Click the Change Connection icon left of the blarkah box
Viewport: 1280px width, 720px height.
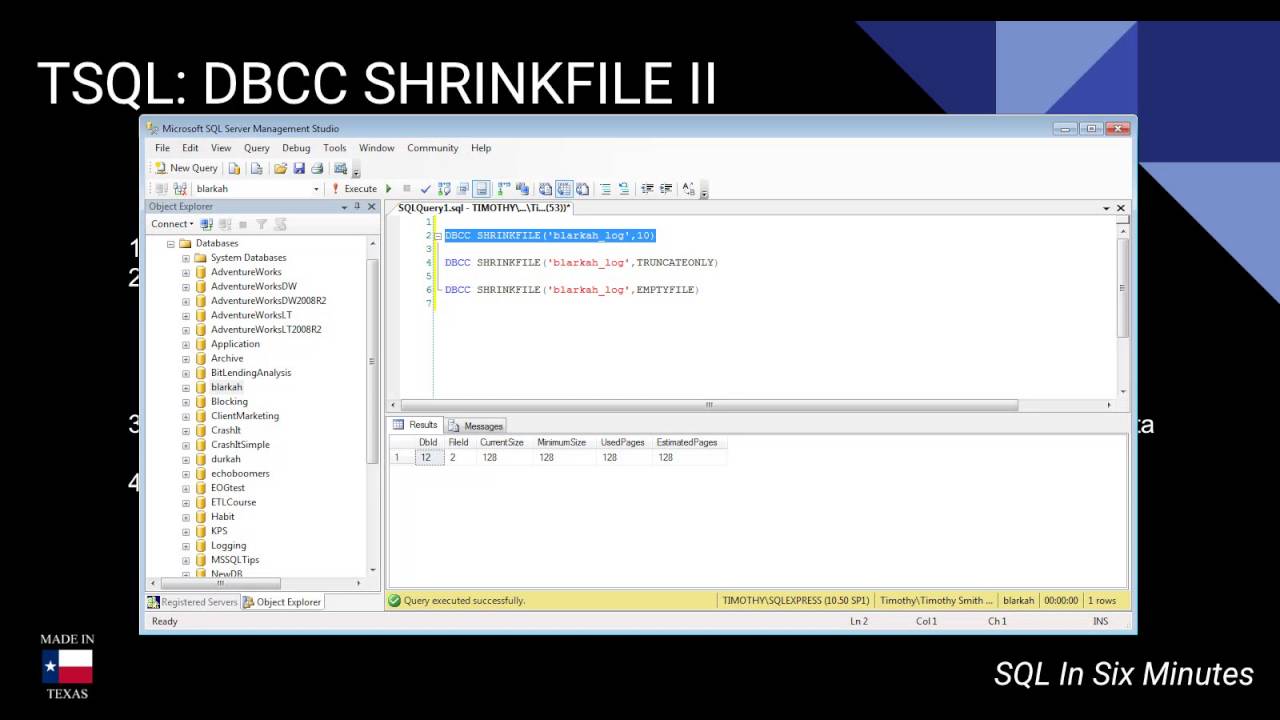(x=180, y=188)
